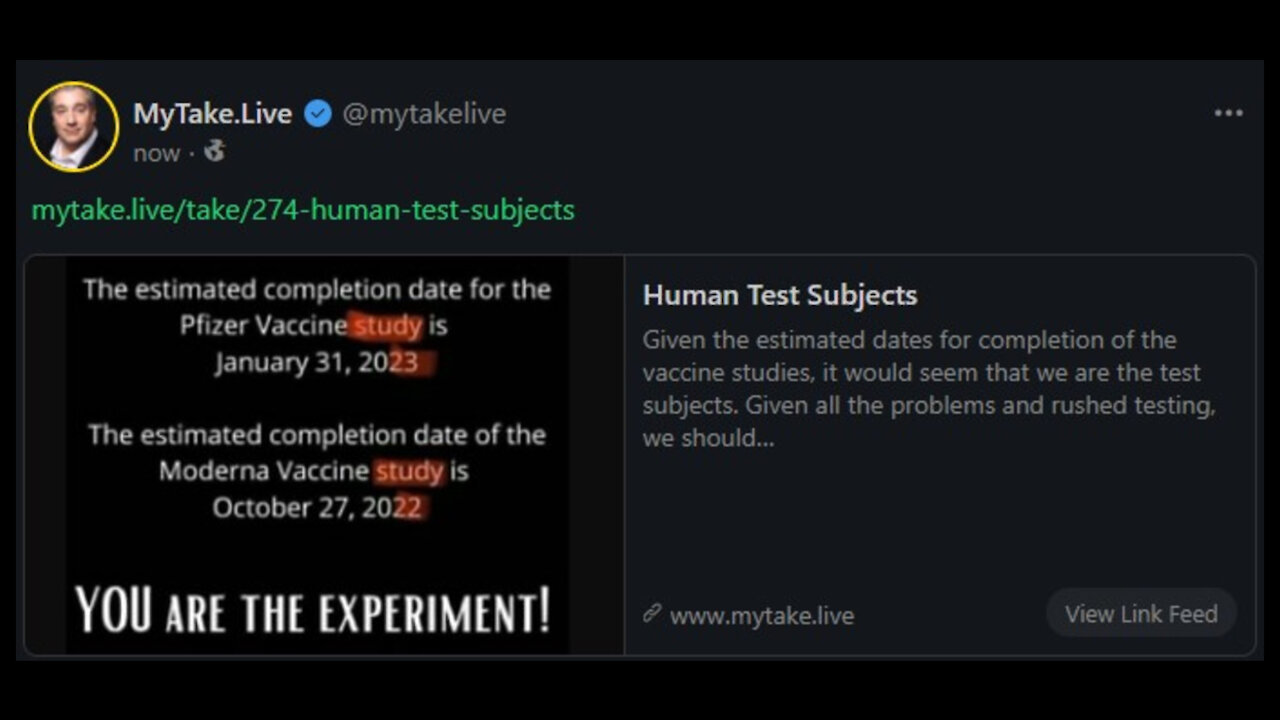The image size is (1280, 720).
Task: Click highlighted "study" in the Pfizer line
Action: pyautogui.click(x=388, y=326)
